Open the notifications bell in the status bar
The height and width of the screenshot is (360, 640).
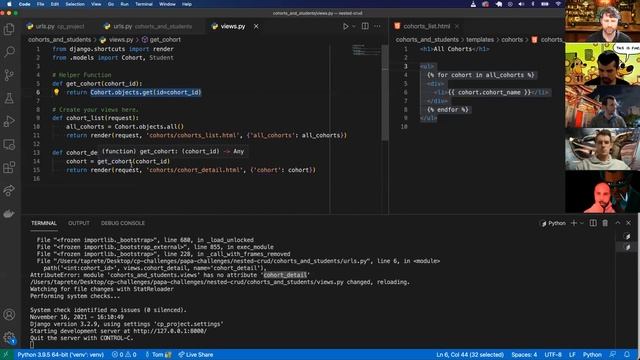[x=627, y=355]
